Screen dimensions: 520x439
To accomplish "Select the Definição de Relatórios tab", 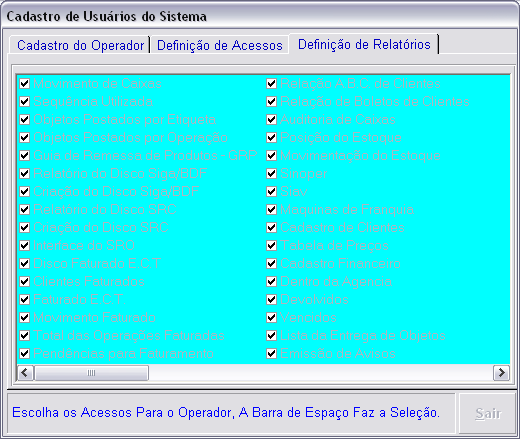I will [364, 44].
